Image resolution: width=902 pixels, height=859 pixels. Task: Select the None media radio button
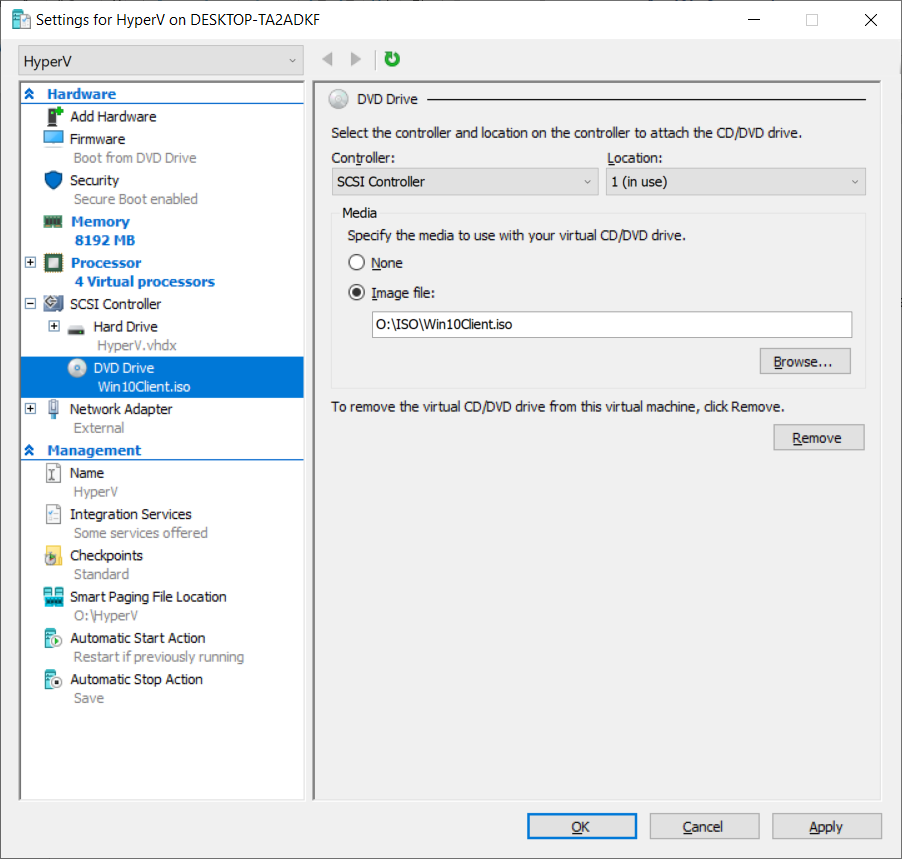357,263
